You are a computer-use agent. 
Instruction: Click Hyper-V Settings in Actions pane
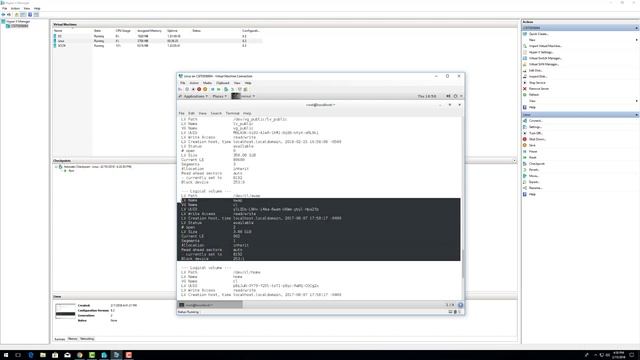coord(540,52)
